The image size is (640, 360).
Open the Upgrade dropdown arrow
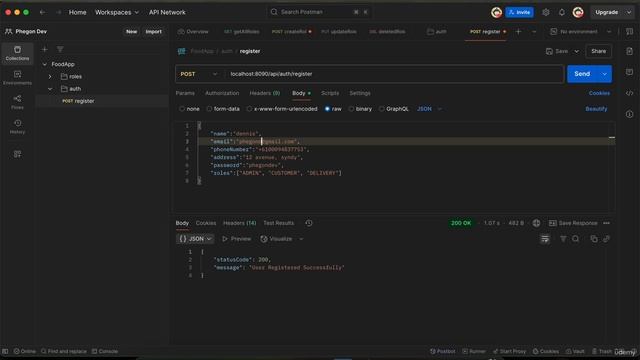[629, 12]
